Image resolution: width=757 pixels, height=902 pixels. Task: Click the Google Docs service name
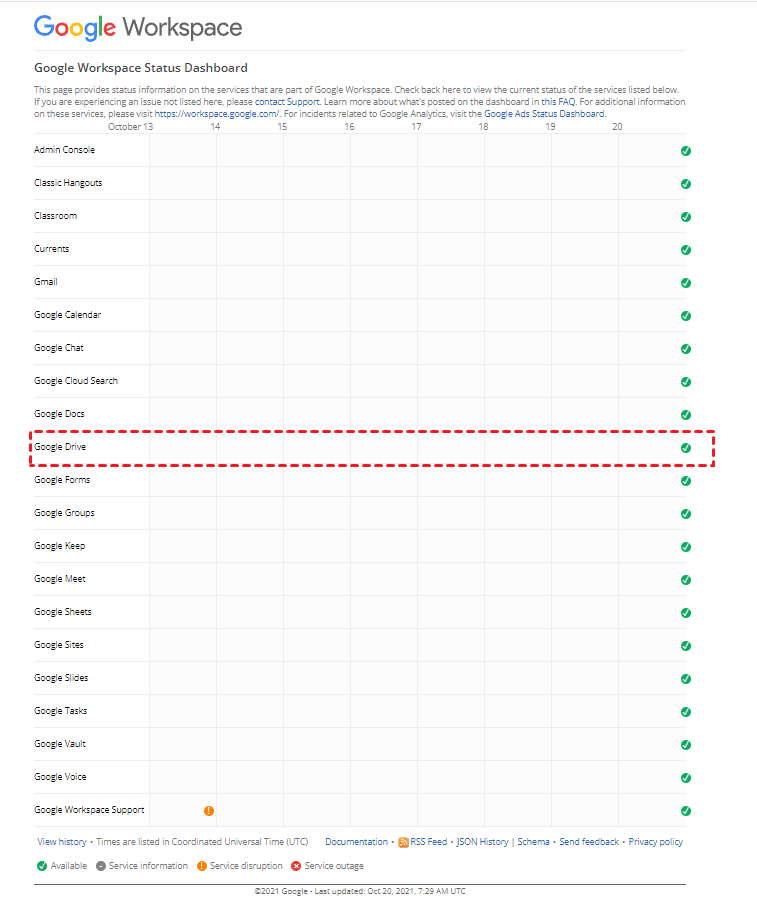point(59,414)
